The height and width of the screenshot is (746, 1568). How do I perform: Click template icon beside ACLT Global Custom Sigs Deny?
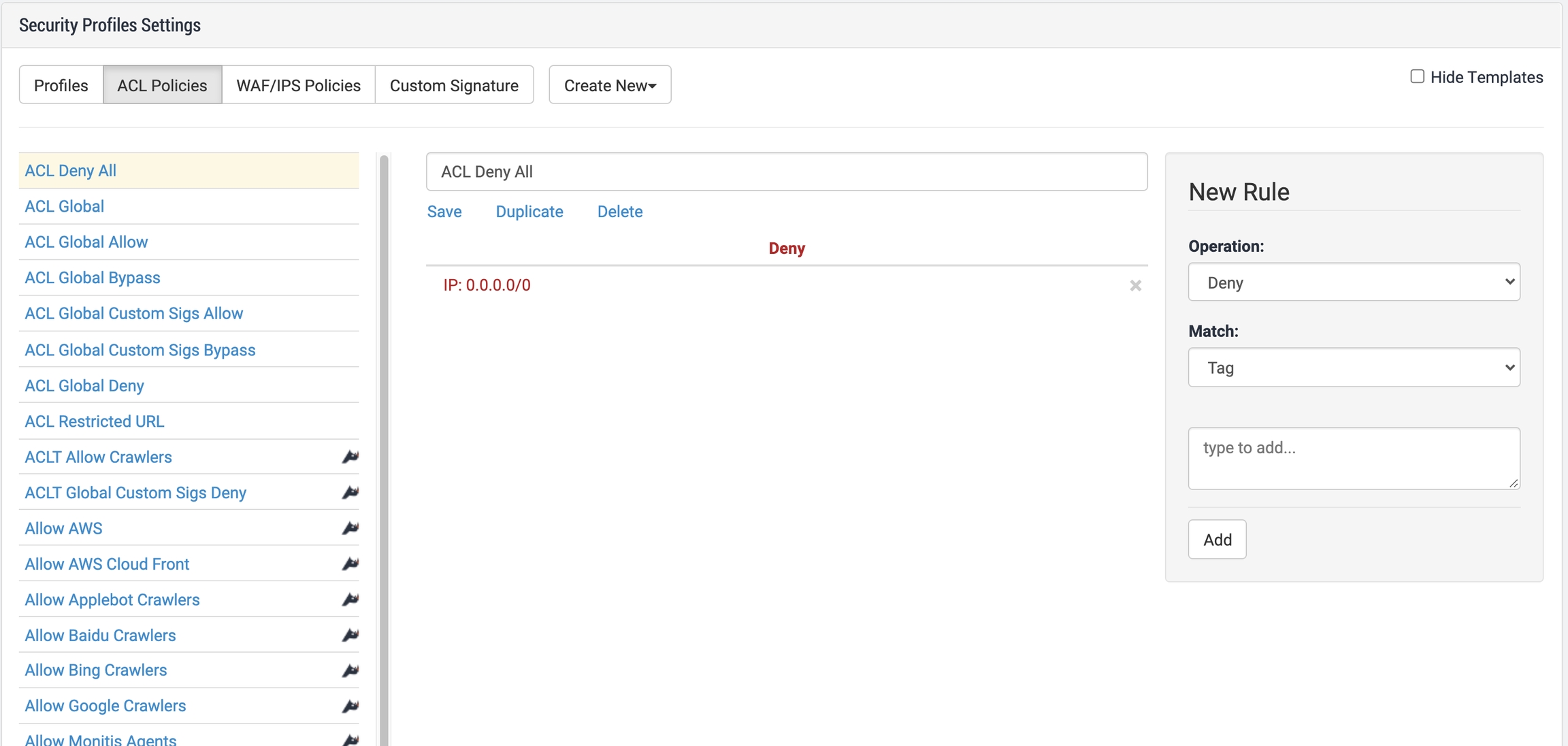pyautogui.click(x=350, y=492)
